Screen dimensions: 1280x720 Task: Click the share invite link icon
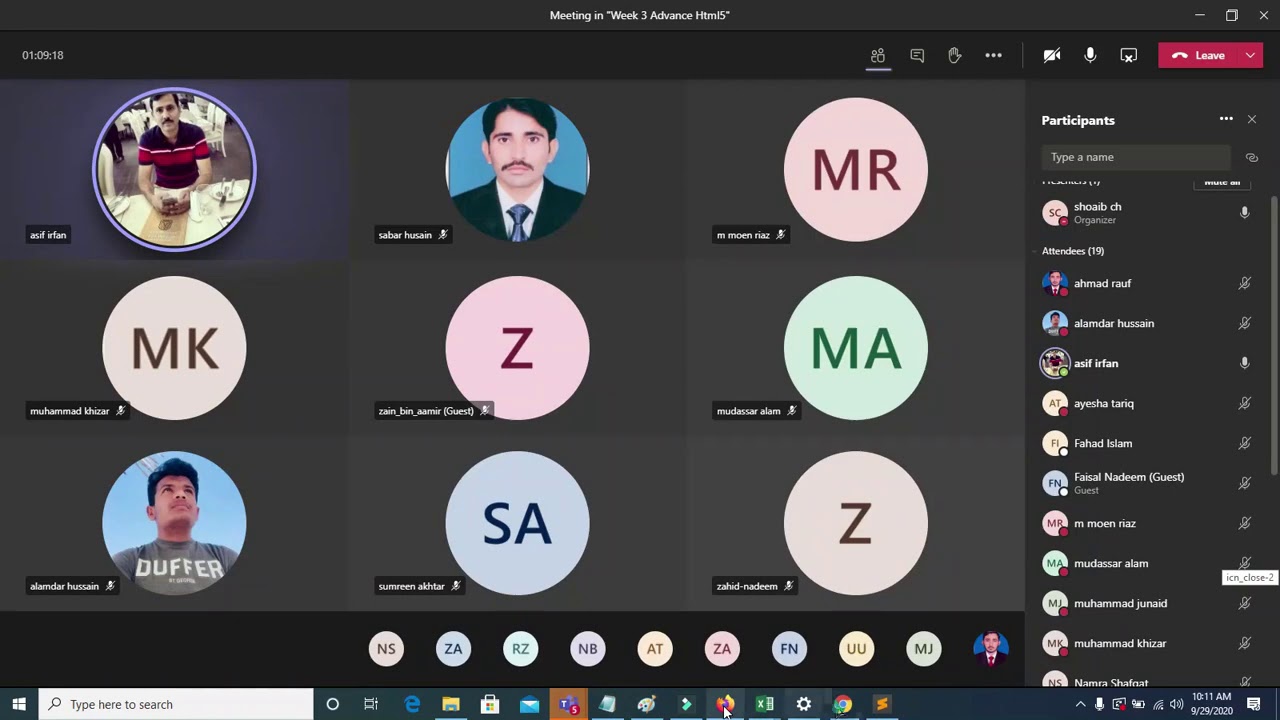pos(1251,157)
